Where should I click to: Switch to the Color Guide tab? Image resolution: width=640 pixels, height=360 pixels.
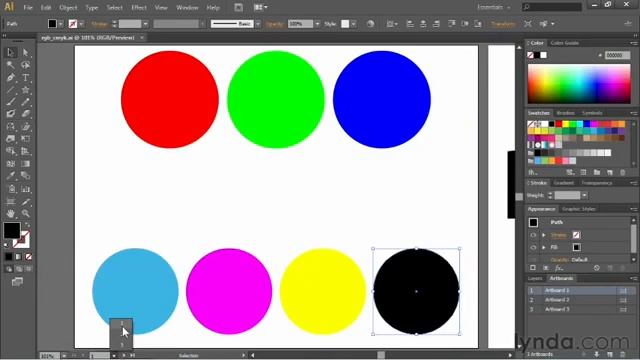coord(564,43)
